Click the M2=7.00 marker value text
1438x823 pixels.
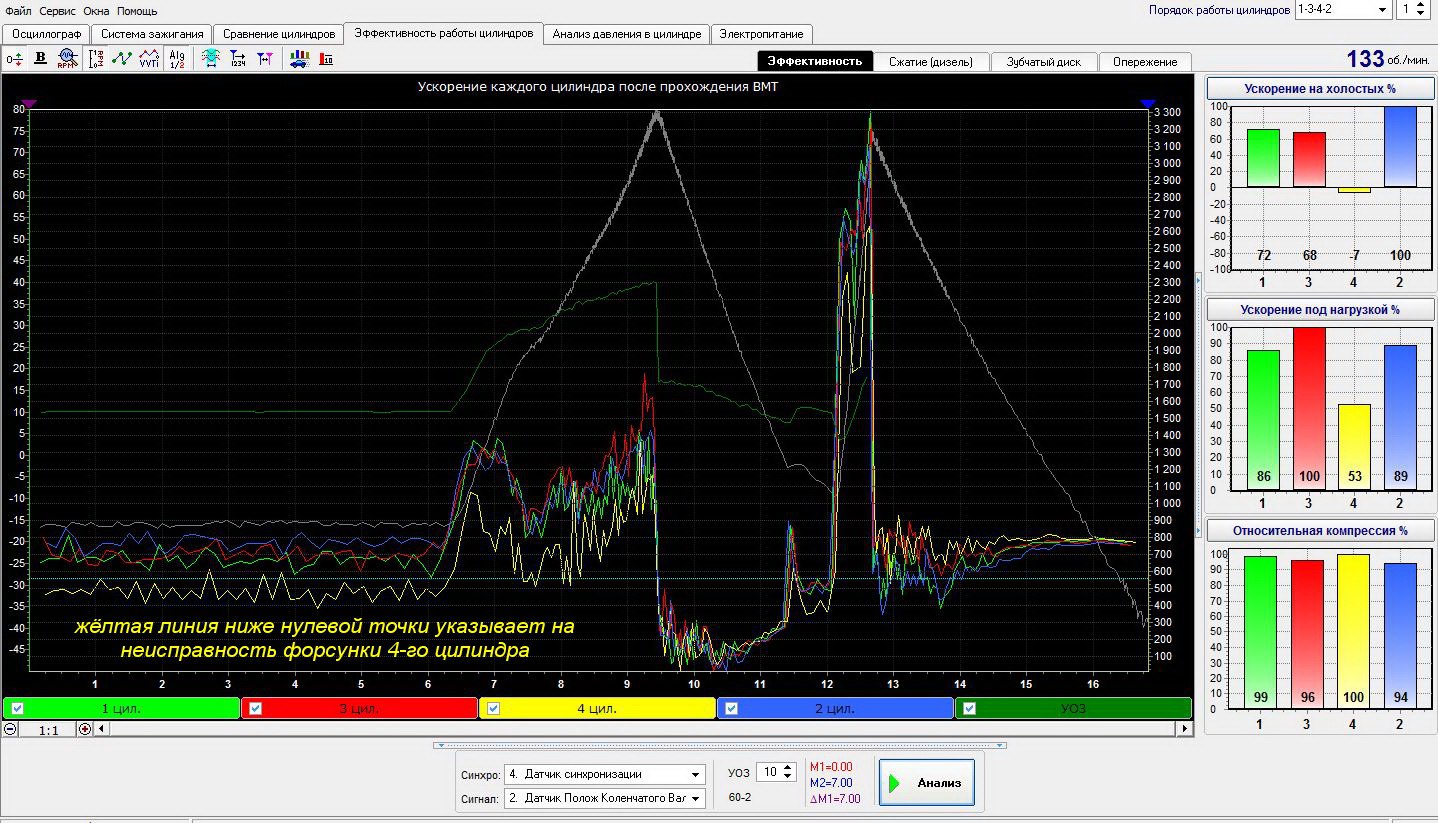[x=831, y=782]
